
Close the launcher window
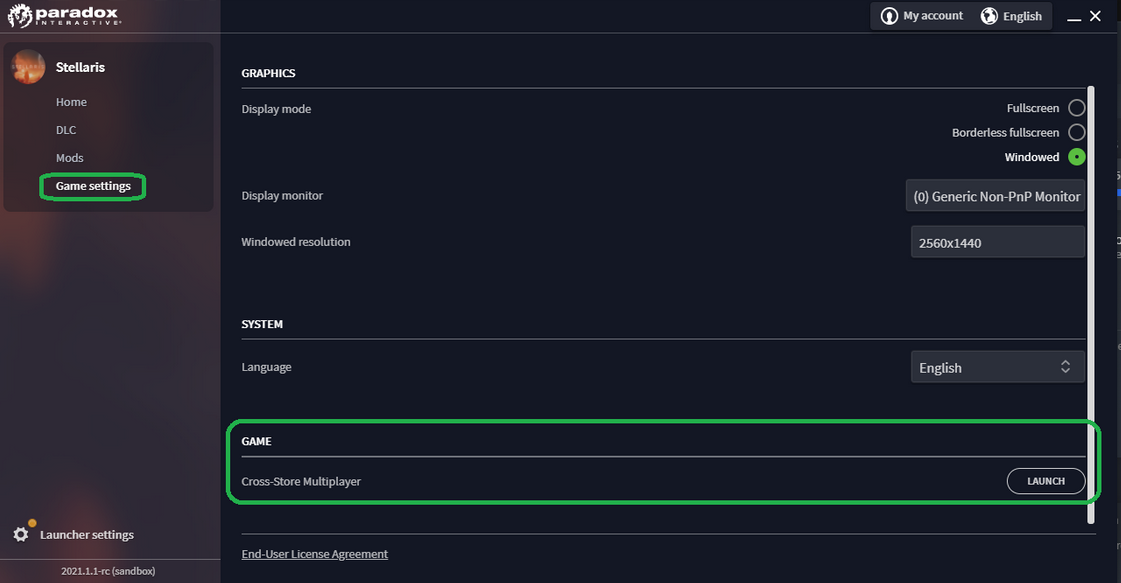pyautogui.click(x=1095, y=16)
